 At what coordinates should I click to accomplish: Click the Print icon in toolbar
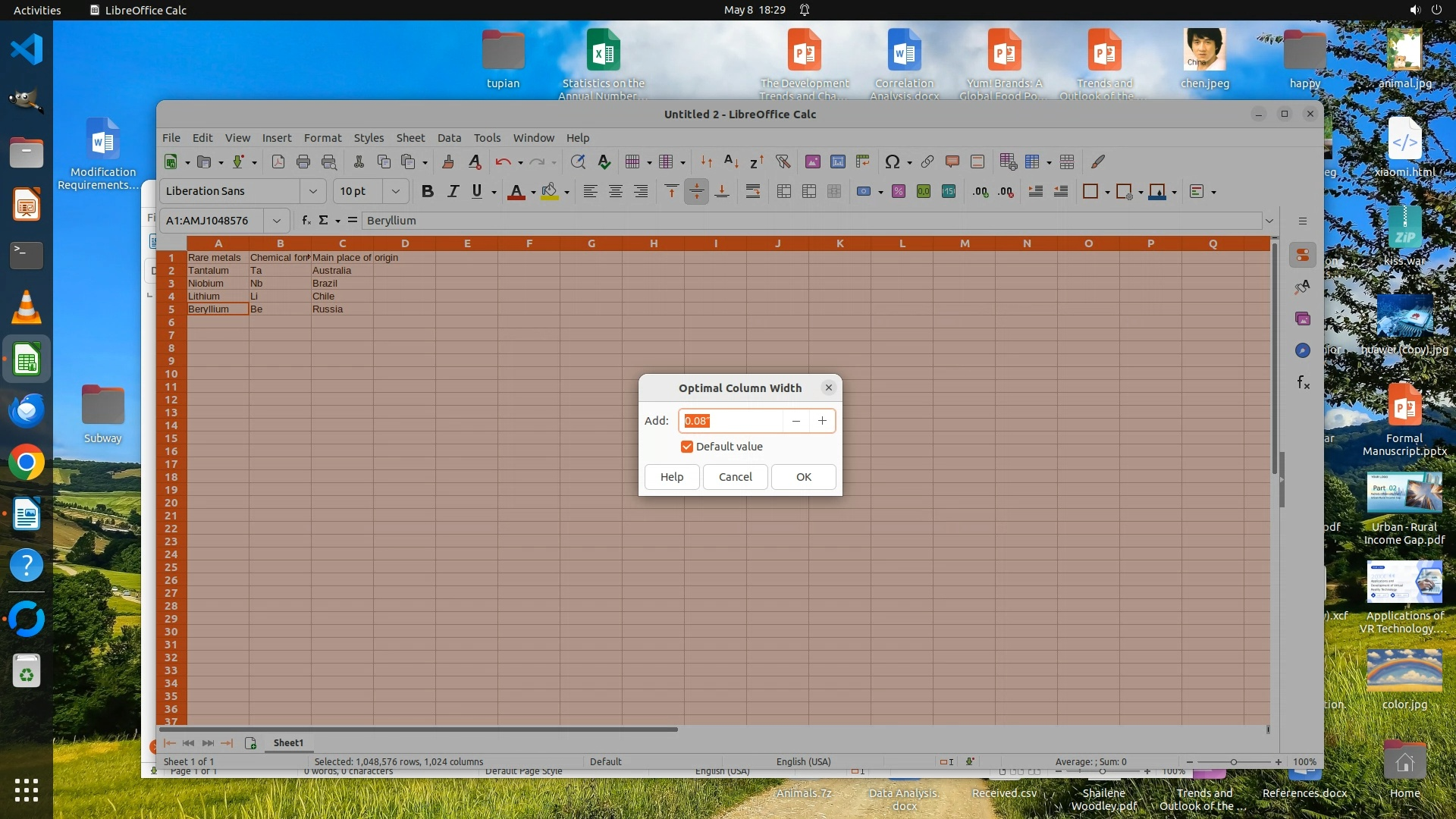[x=303, y=162]
